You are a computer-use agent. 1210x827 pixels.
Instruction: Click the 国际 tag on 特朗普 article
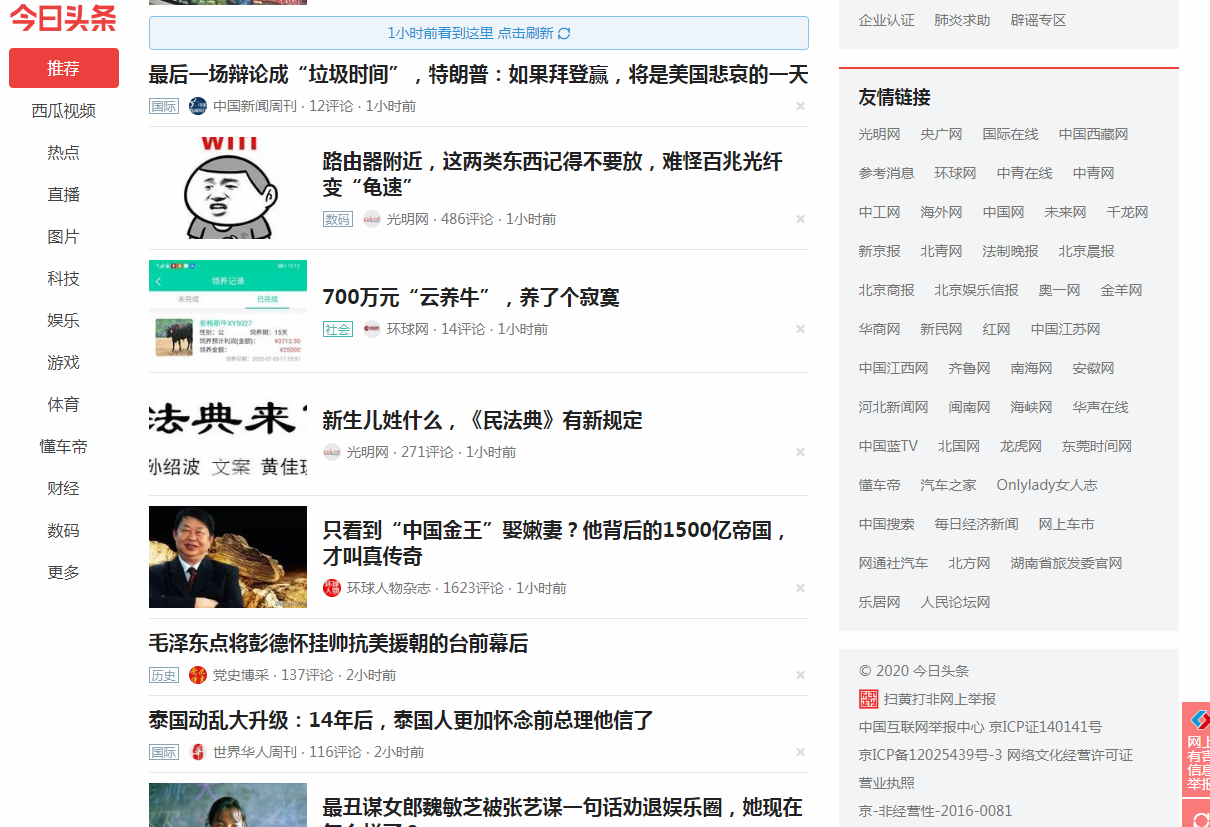164,106
